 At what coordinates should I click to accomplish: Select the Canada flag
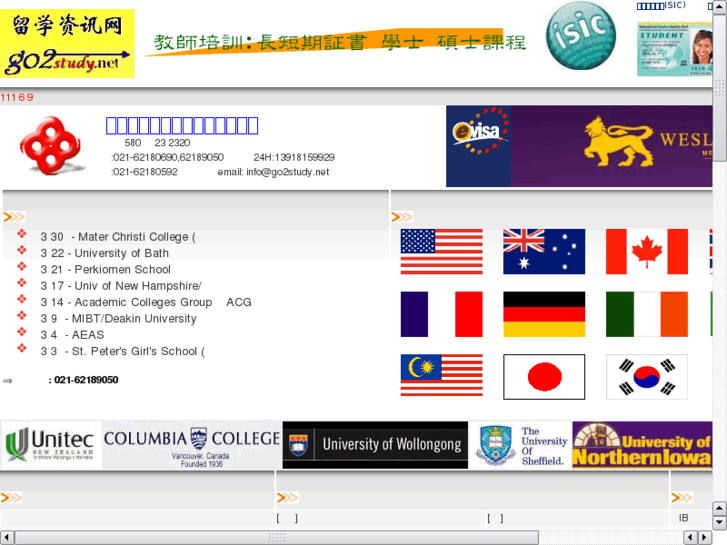(647, 251)
